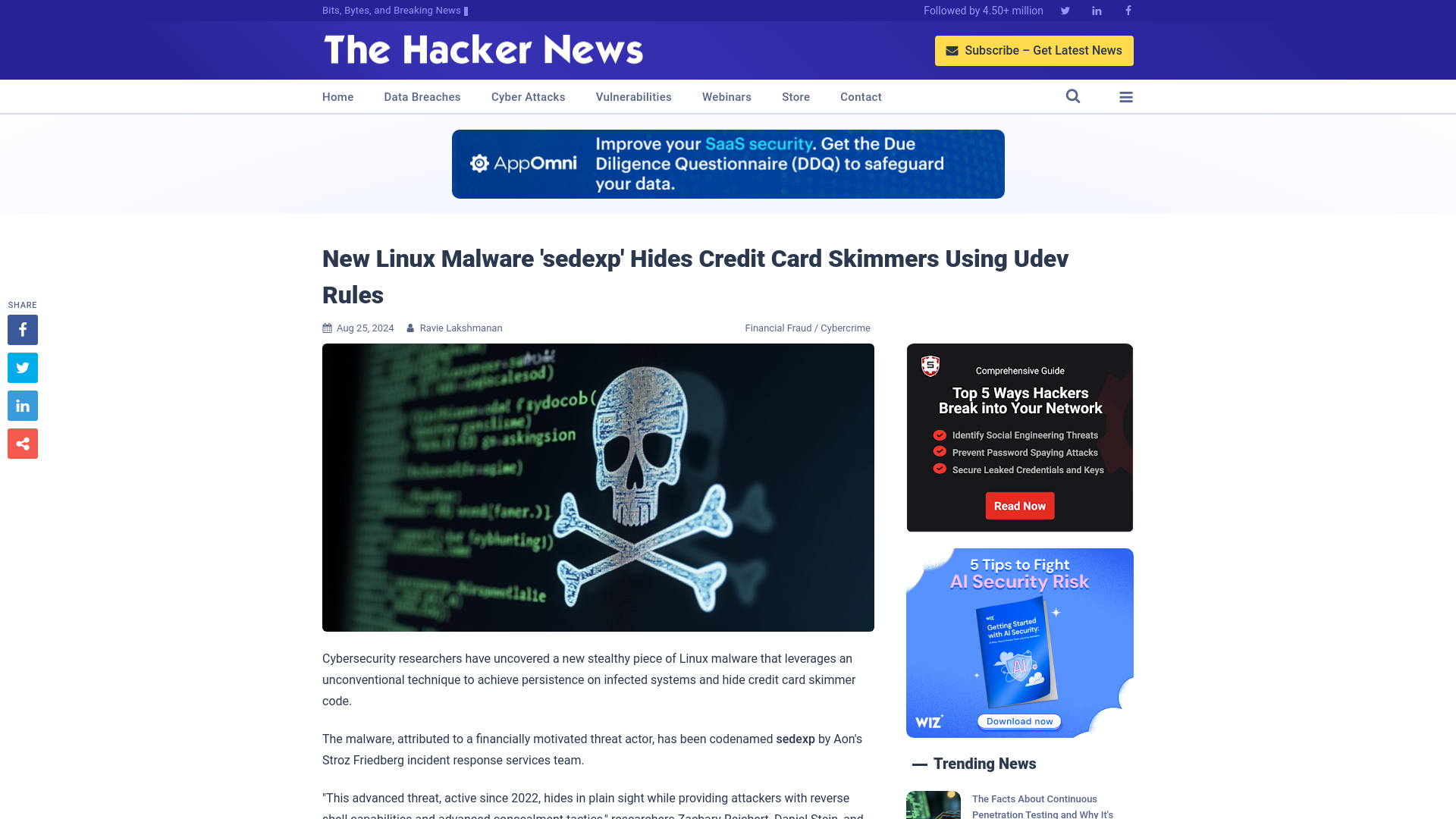Click the AppOmni advertisement banner
The height and width of the screenshot is (819, 1456).
tap(728, 164)
